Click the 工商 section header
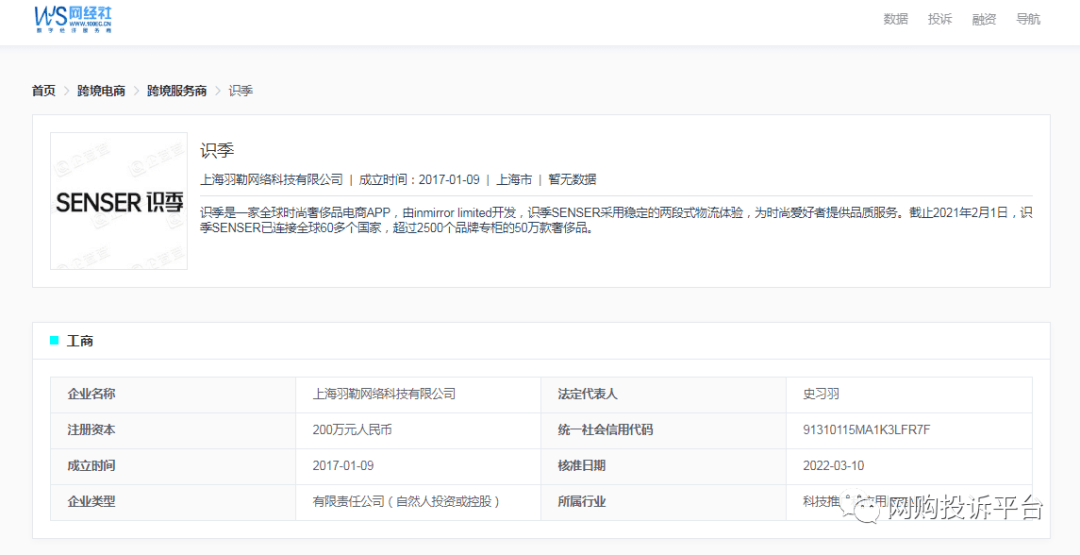 pos(80,341)
